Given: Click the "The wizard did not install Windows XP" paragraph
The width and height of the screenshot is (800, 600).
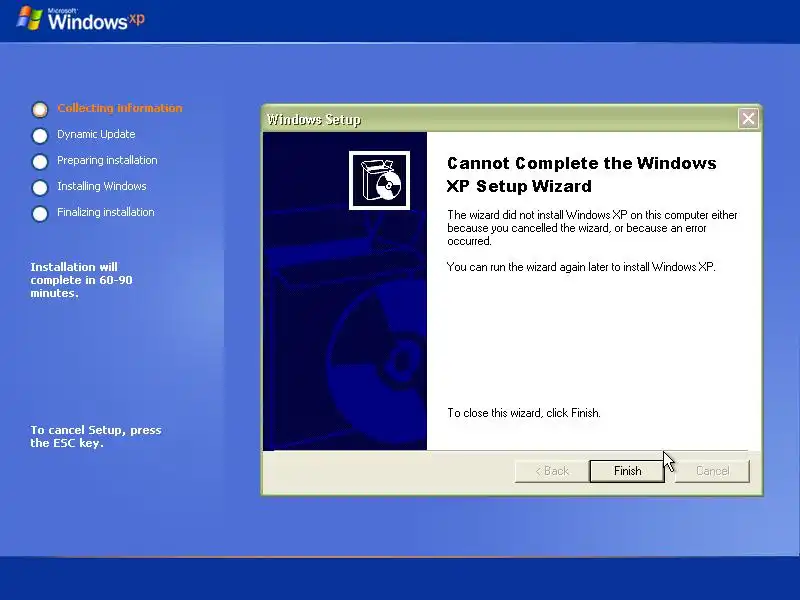Looking at the screenshot, I should tap(592, 228).
